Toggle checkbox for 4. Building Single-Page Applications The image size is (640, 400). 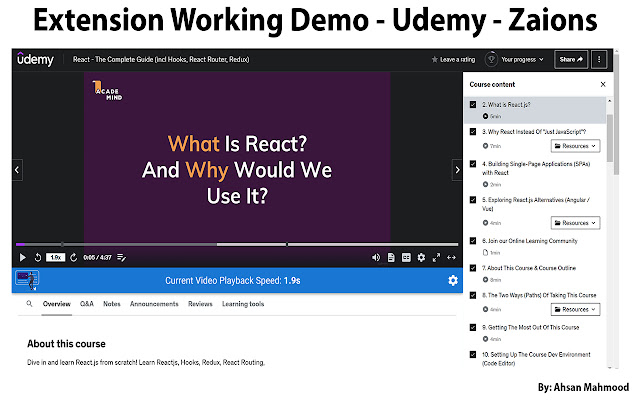473,164
